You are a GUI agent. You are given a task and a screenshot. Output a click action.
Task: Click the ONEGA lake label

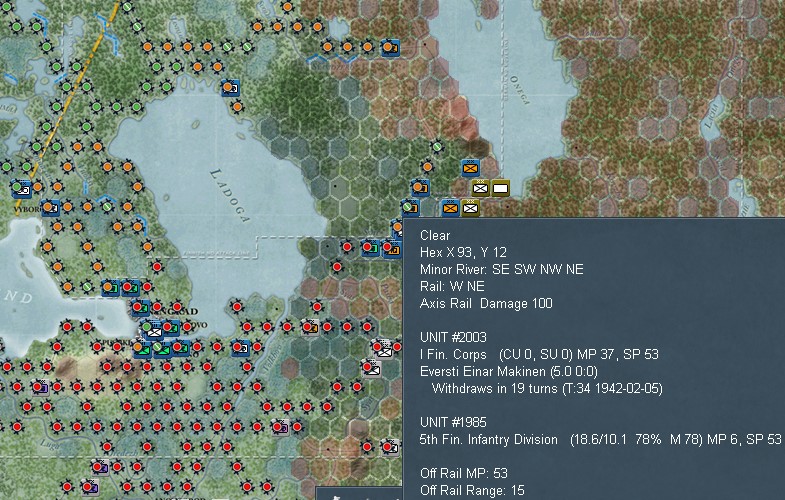click(520, 90)
